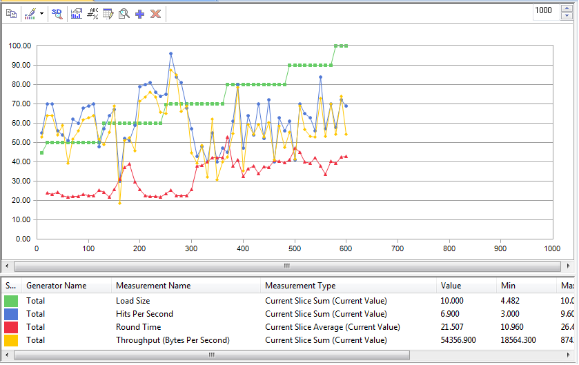Select the Hits Per Second row
579x365 pixels.
point(289,314)
